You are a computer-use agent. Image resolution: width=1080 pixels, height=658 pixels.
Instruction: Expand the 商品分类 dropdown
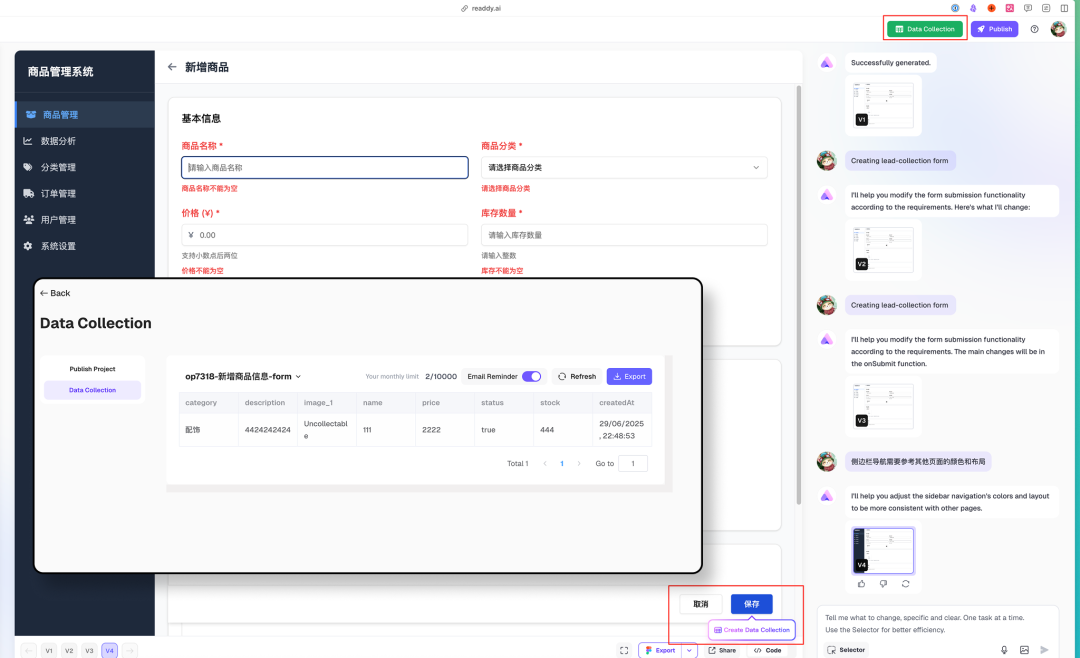click(x=624, y=167)
